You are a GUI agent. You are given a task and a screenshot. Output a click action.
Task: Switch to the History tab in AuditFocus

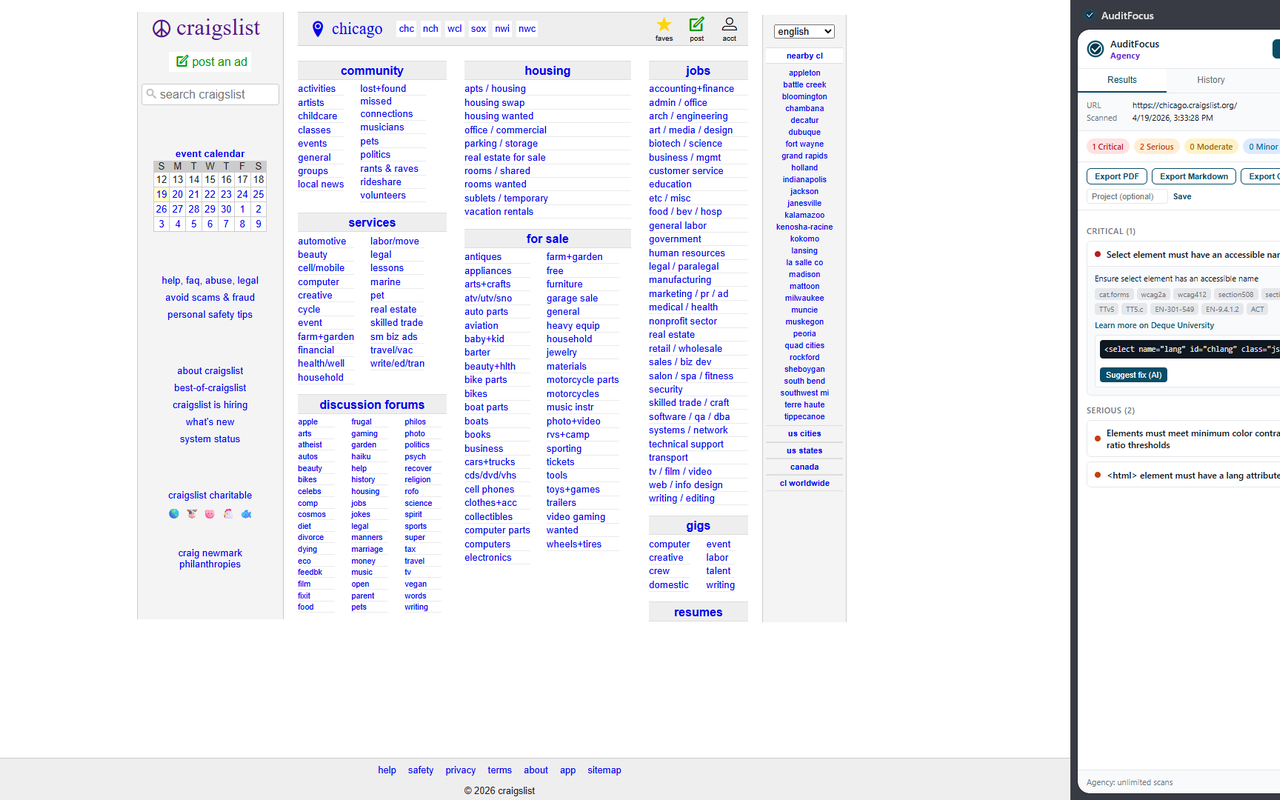pyautogui.click(x=1211, y=80)
